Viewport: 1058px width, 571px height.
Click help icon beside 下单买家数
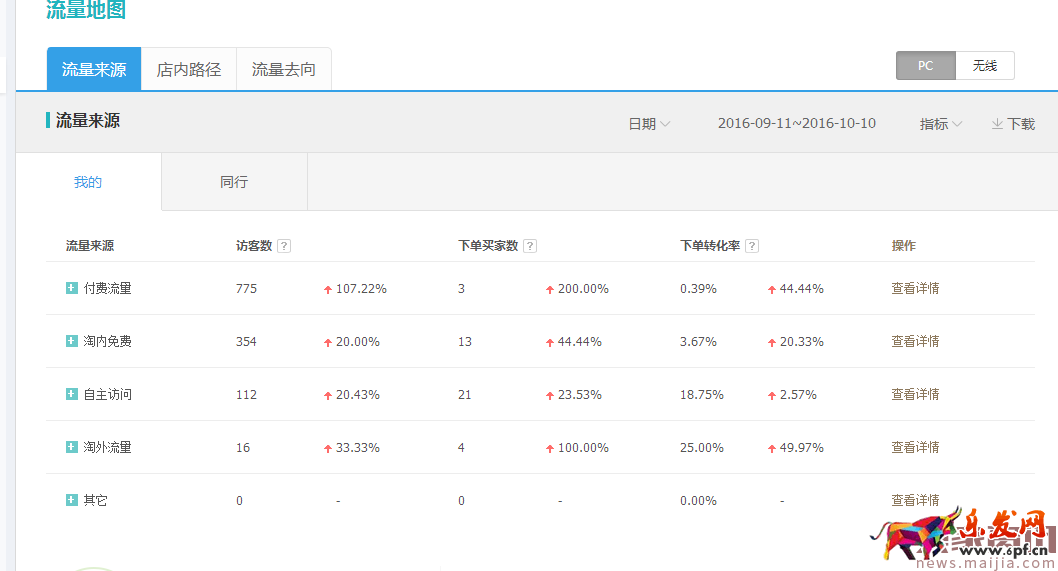tap(530, 246)
